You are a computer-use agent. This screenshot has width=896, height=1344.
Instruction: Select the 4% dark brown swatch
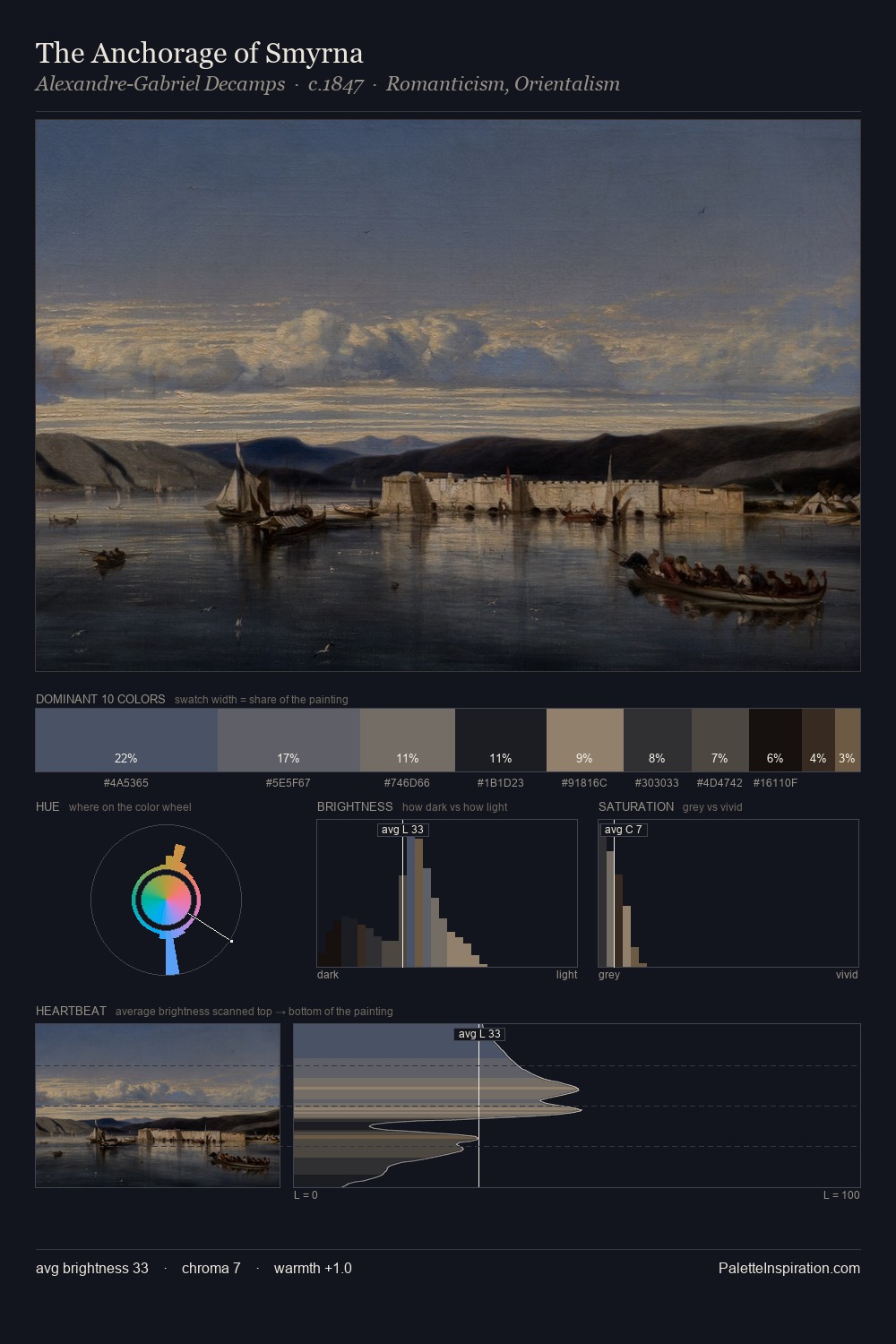click(818, 740)
